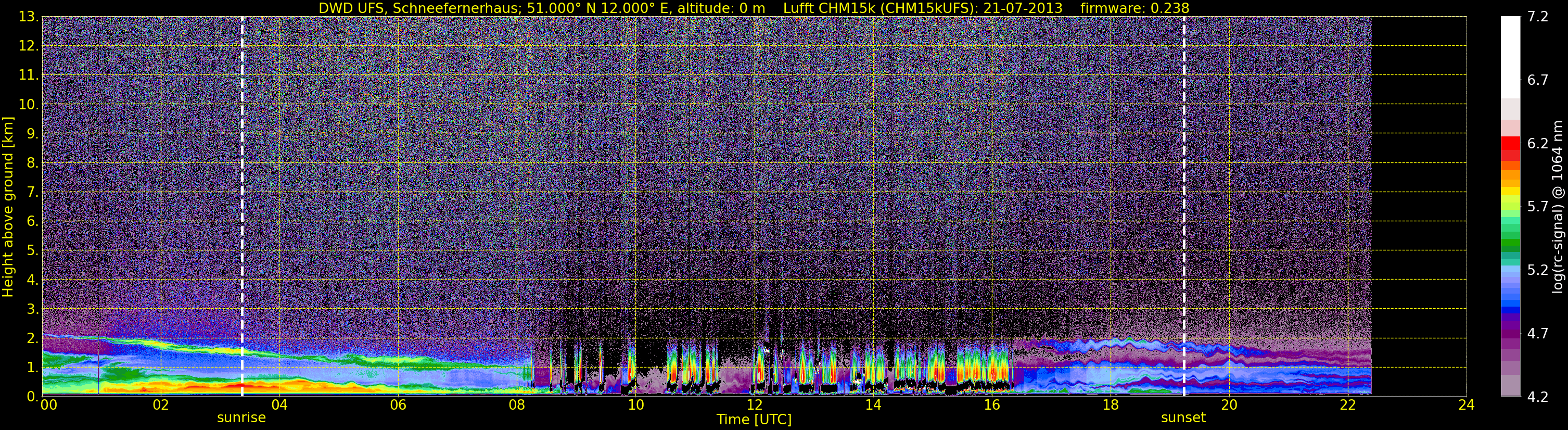Click the 7.2 value on the colorbar
1568x430 pixels.
click(1538, 17)
